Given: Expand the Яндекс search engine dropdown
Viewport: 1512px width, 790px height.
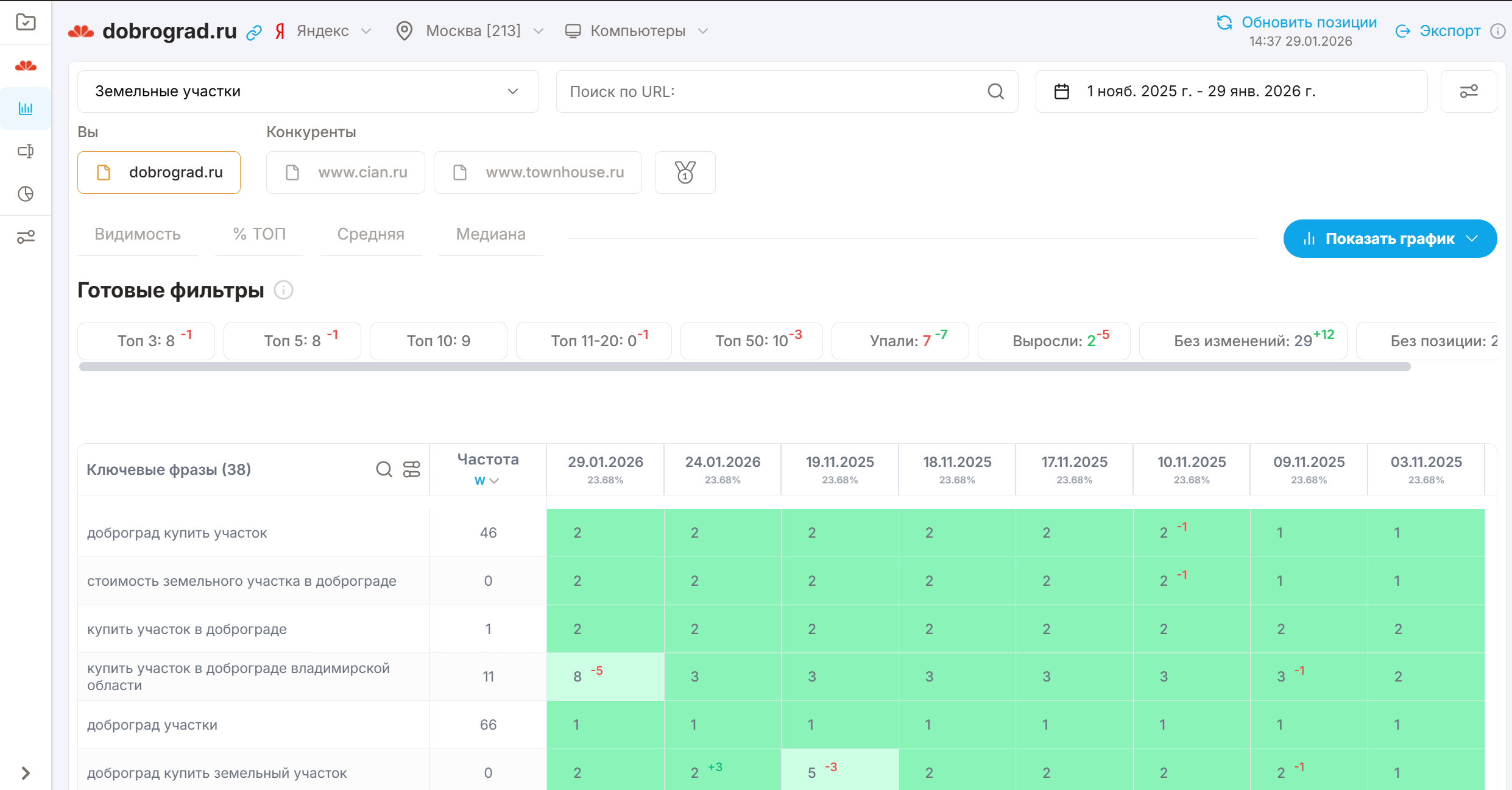Looking at the screenshot, I should coord(323,31).
